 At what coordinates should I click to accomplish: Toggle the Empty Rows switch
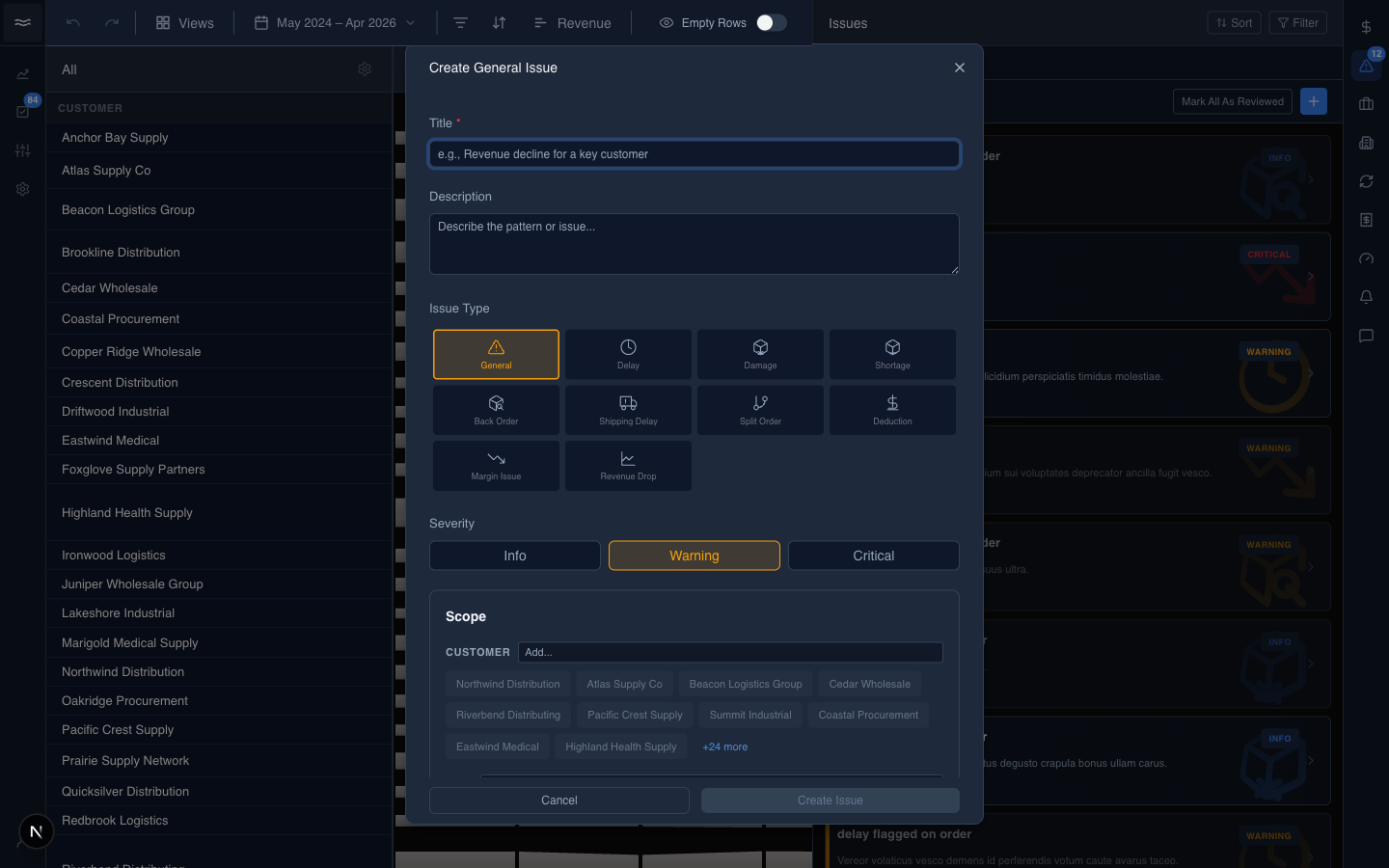(771, 22)
